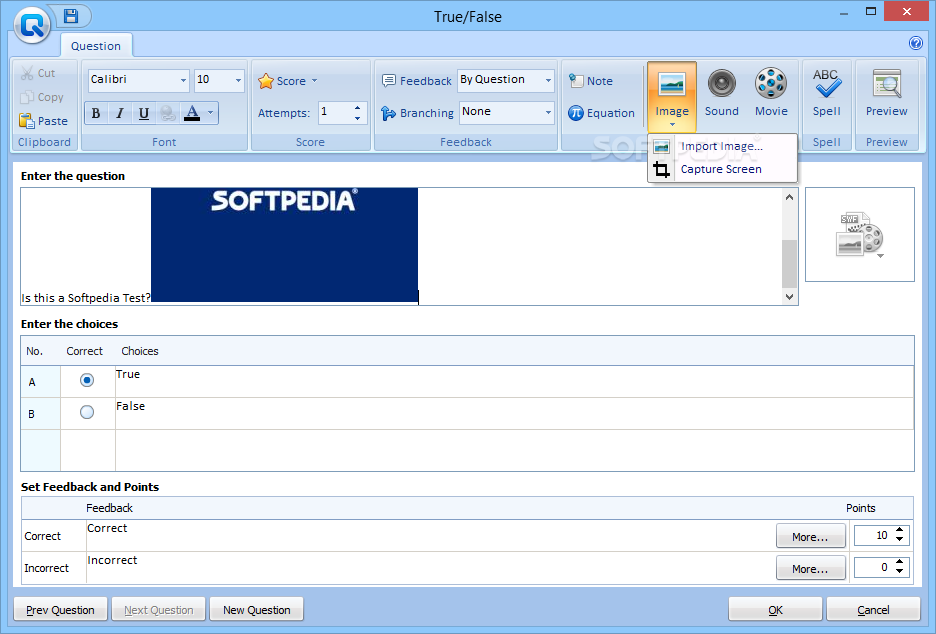Click the Capture Screen crop icon
This screenshot has height=634, width=936.
coord(661,170)
